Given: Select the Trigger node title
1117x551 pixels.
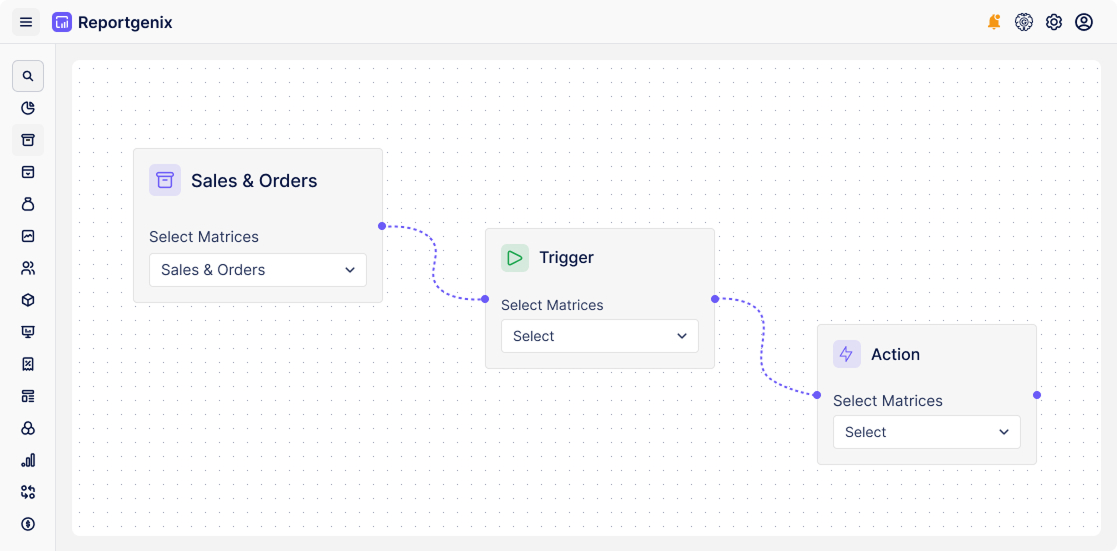Looking at the screenshot, I should tap(566, 258).
